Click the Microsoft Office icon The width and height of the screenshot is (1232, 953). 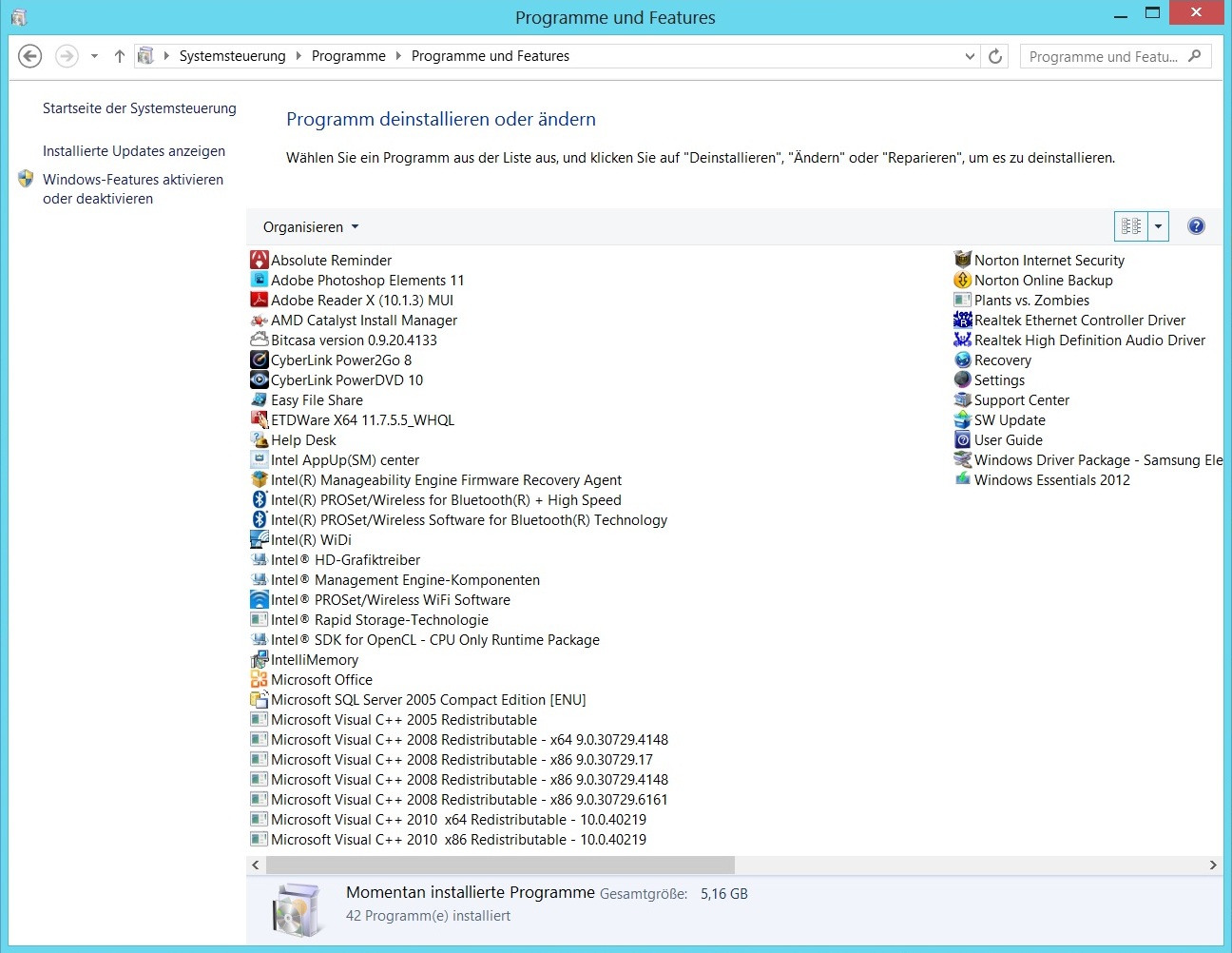pyautogui.click(x=260, y=679)
